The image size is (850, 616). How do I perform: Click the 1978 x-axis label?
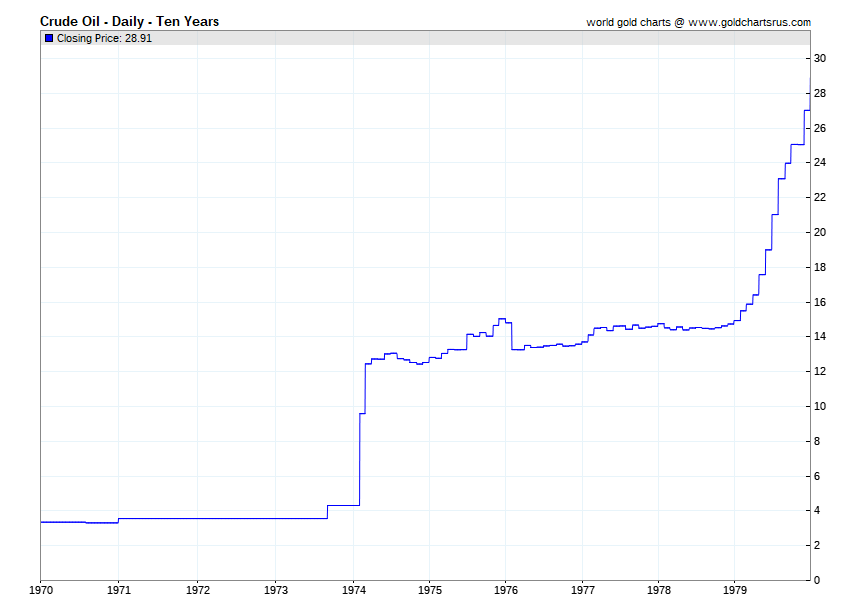pyautogui.click(x=659, y=590)
